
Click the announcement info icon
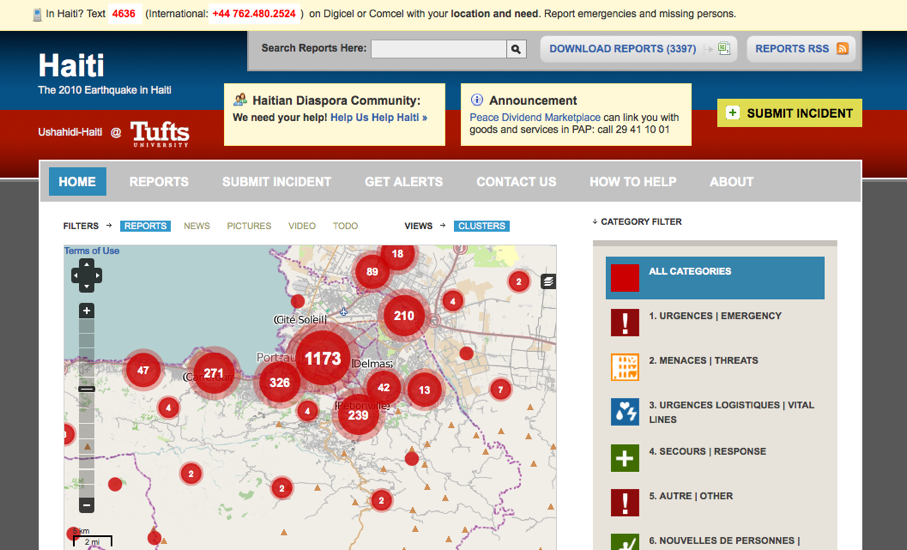(x=477, y=99)
